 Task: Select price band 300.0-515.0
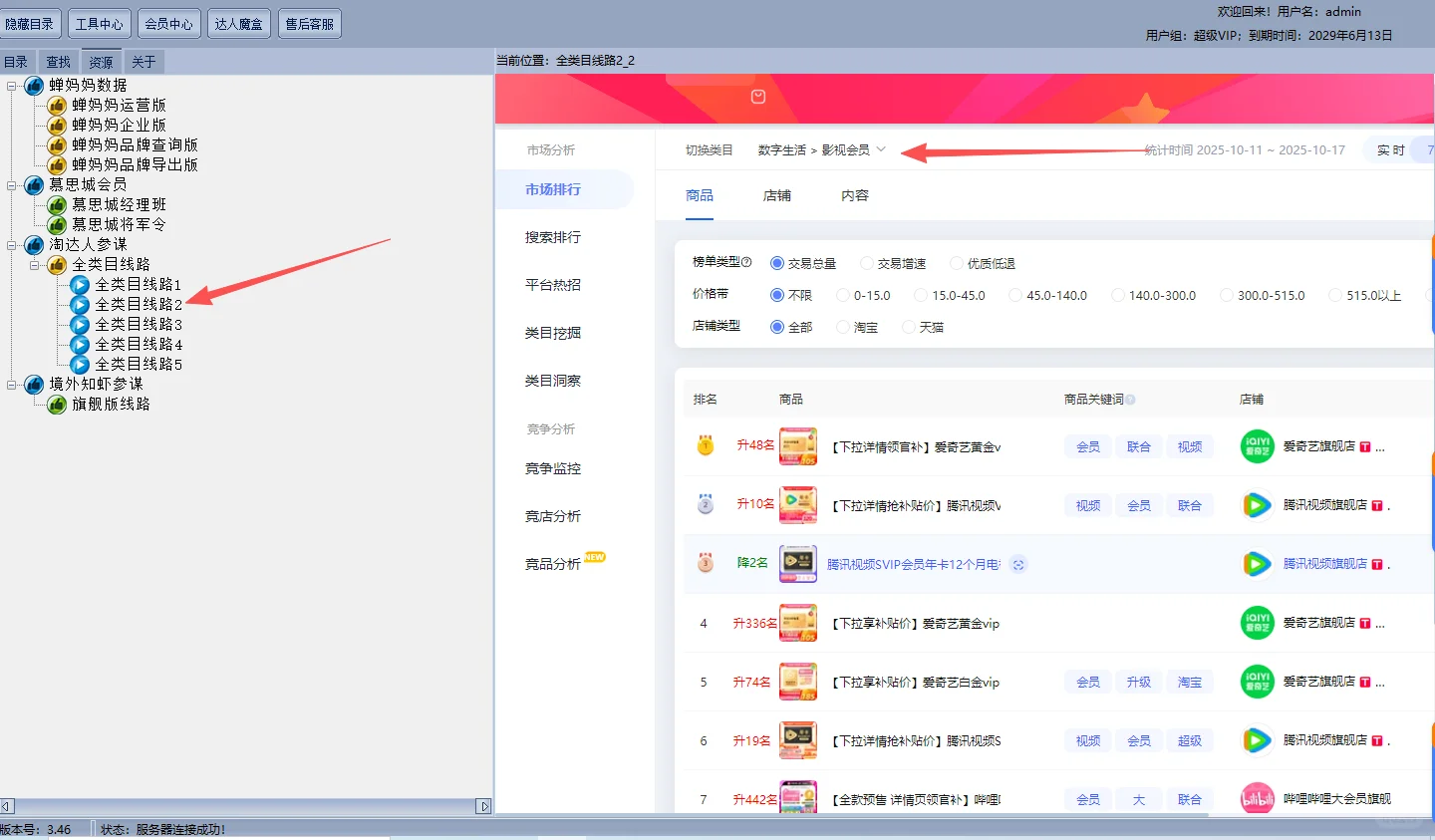click(1227, 296)
